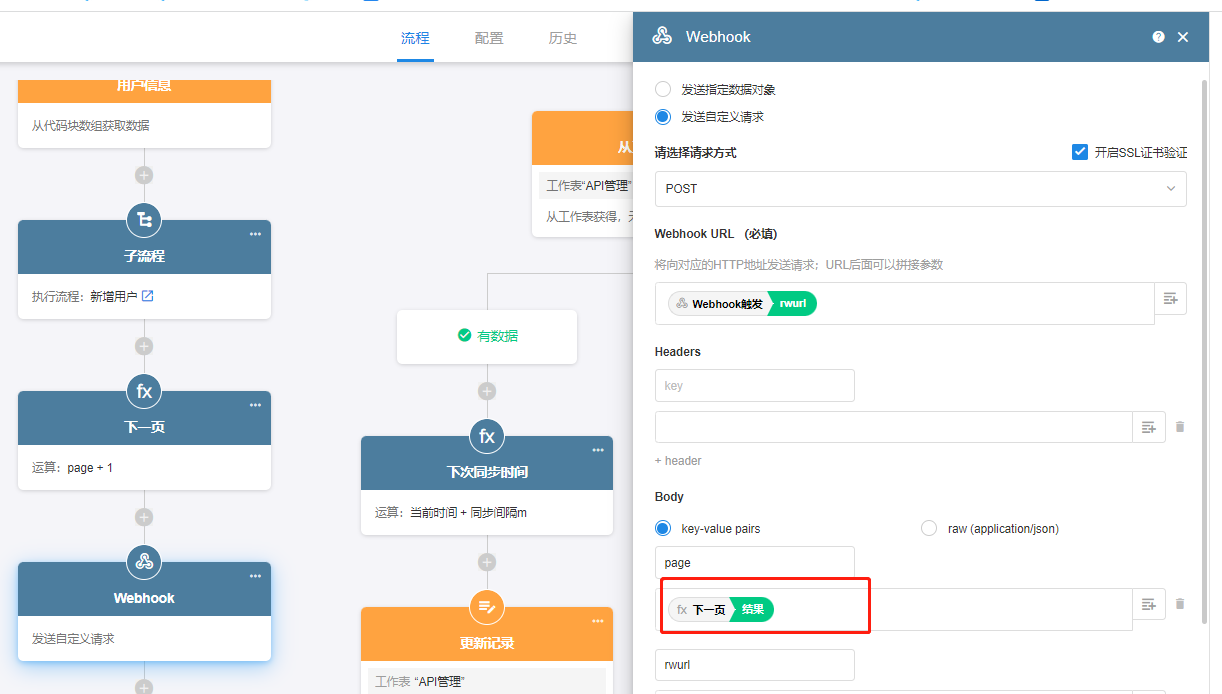Delete the header row with trash icon
The width and height of the screenshot is (1222, 694).
[x=1179, y=427]
